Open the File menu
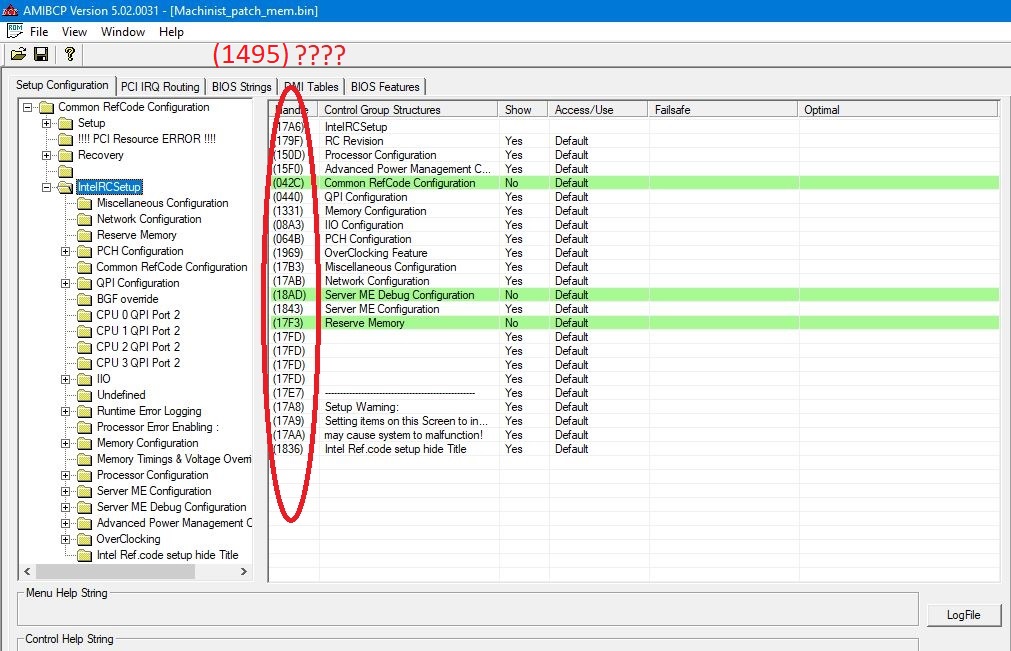 [x=39, y=32]
